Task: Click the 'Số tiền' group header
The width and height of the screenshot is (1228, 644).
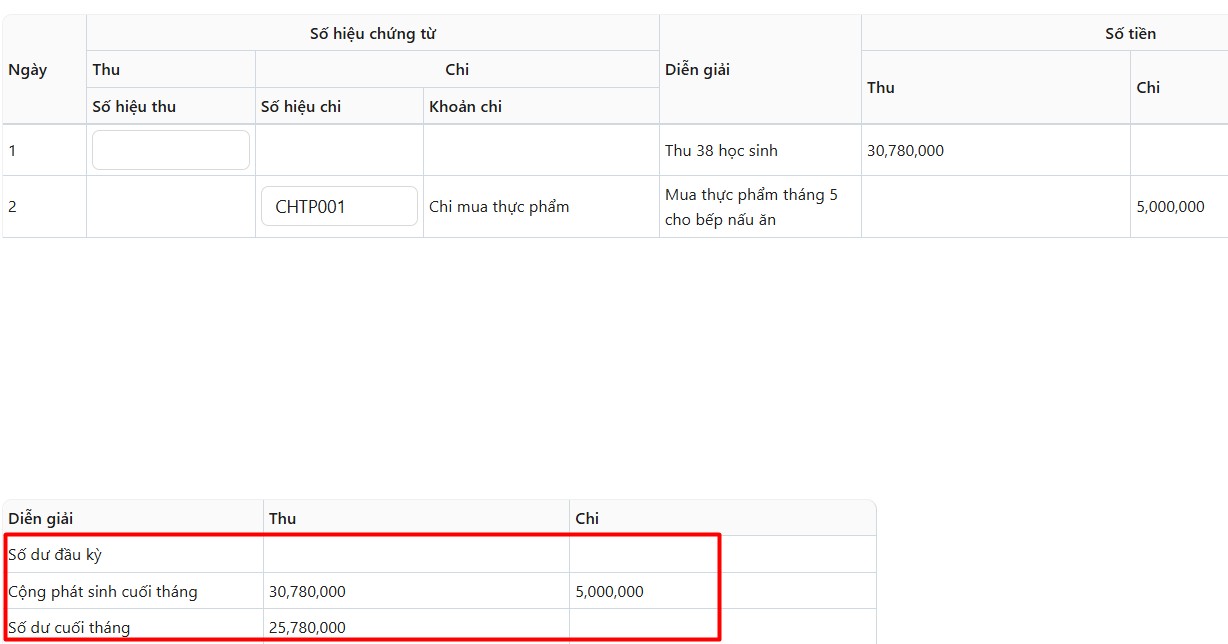Action: tap(1130, 34)
